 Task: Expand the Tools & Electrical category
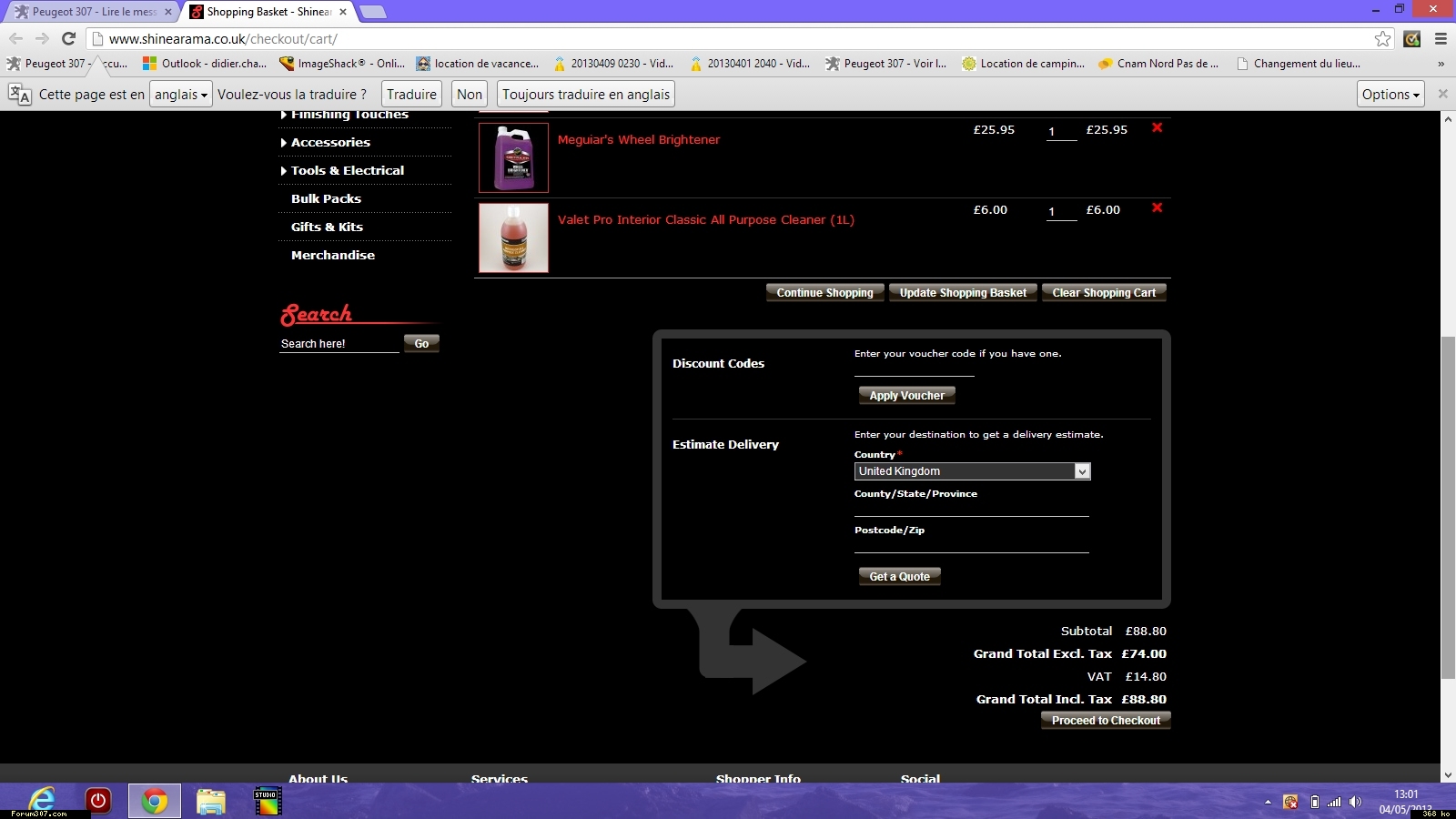347,171
